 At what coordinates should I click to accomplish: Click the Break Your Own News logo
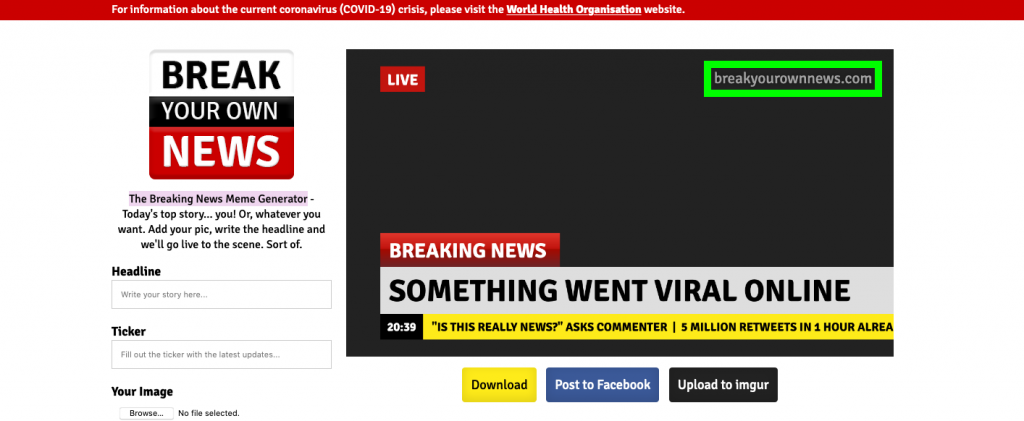221,114
